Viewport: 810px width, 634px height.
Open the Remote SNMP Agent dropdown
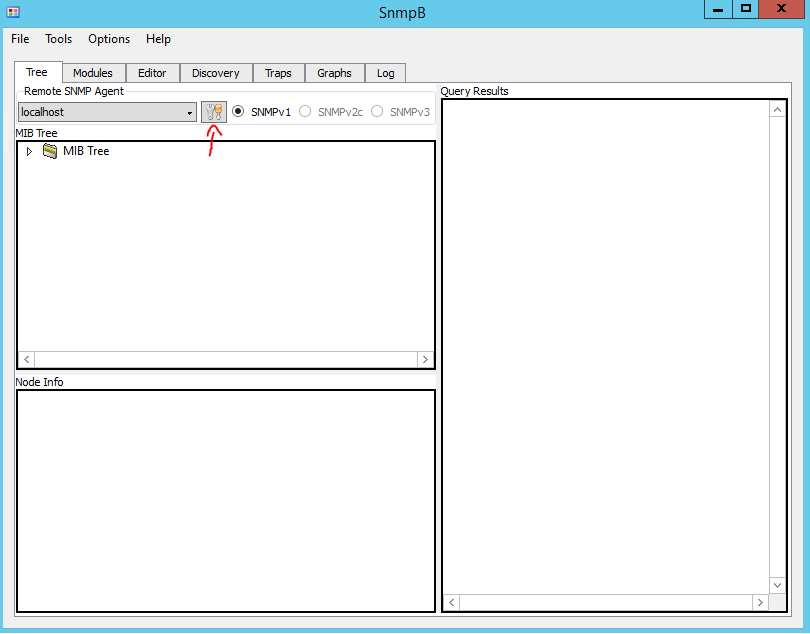[x=188, y=111]
